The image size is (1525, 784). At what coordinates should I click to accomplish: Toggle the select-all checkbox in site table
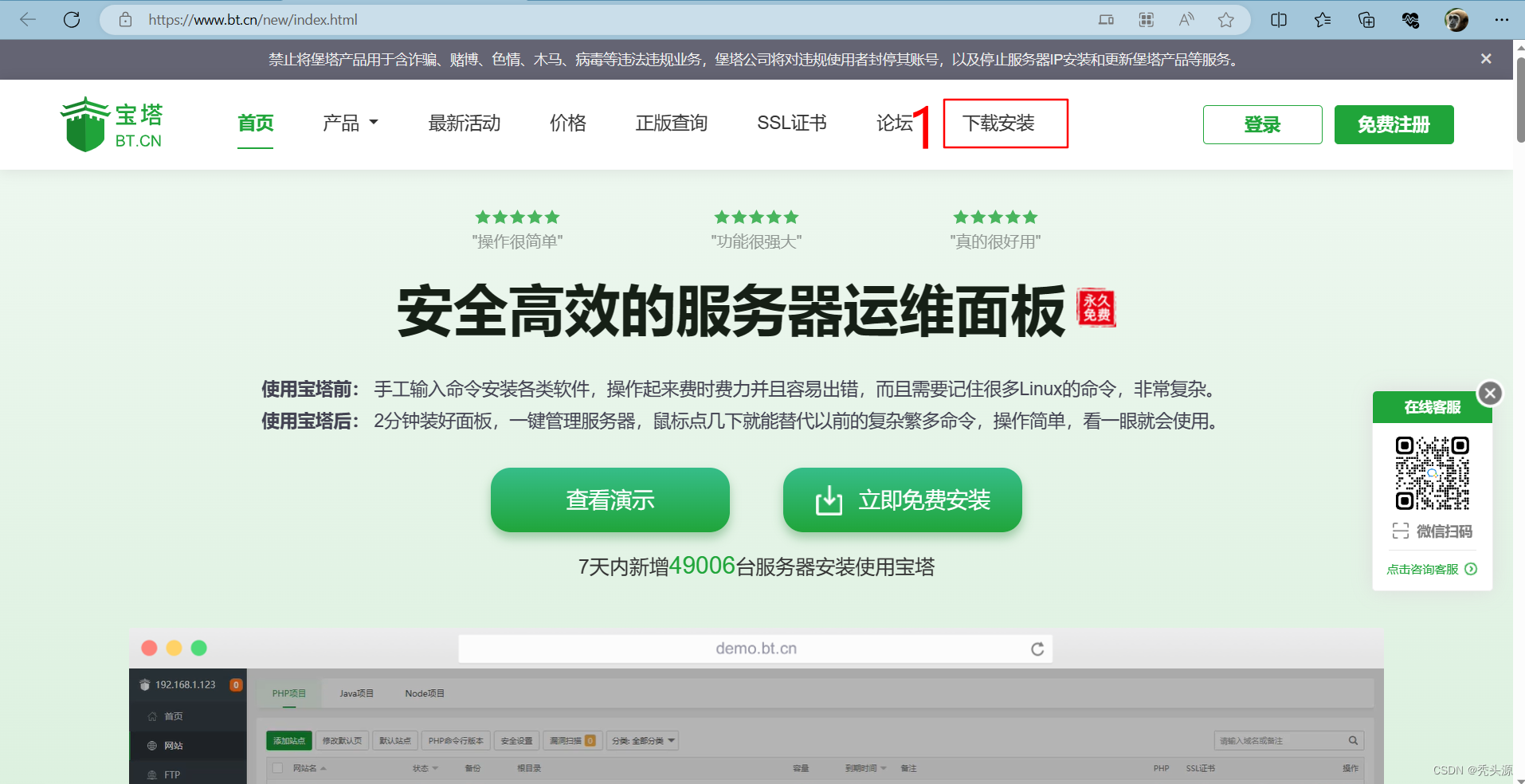(278, 768)
